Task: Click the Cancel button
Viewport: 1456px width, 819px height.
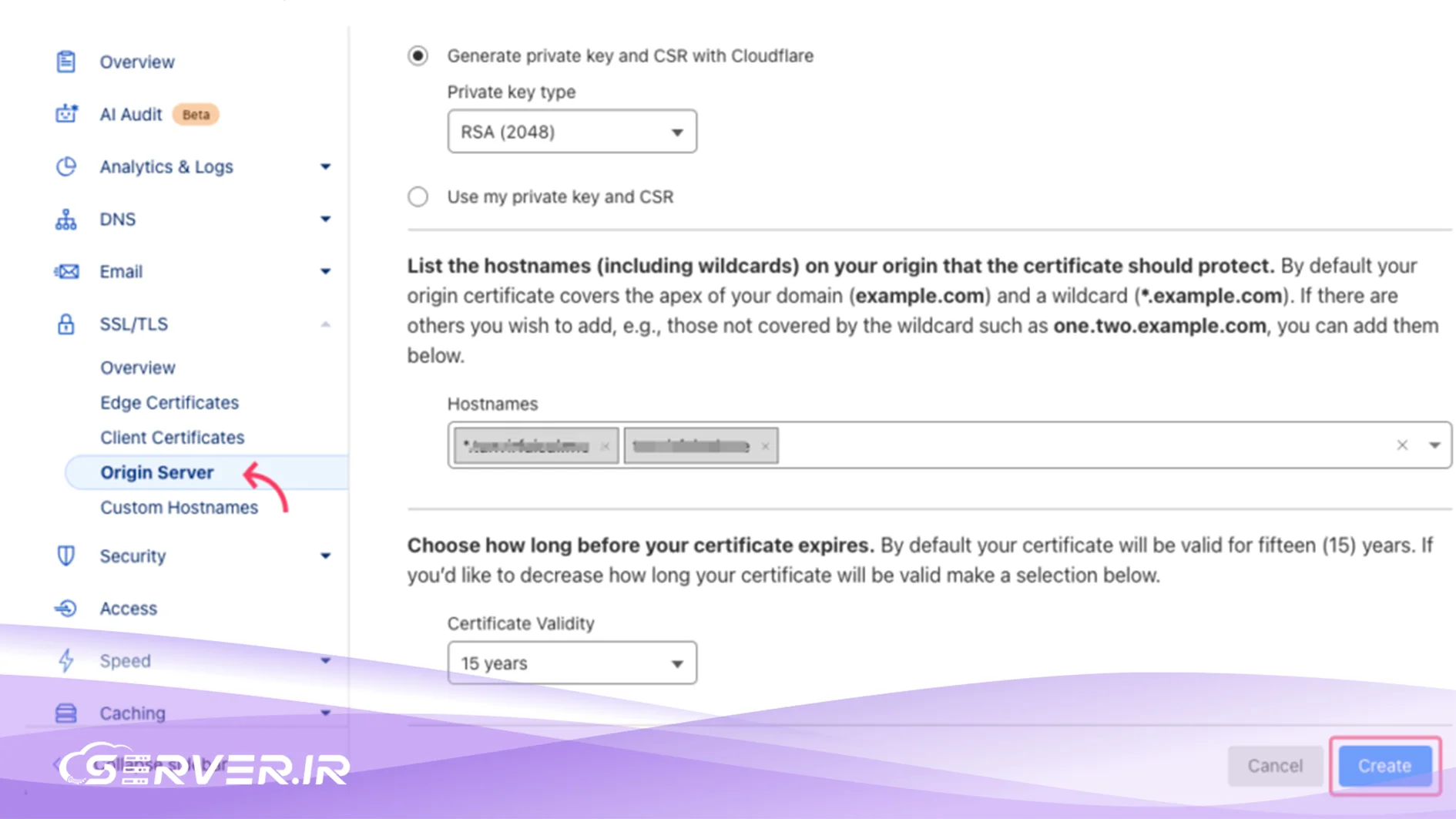Action: (x=1276, y=766)
